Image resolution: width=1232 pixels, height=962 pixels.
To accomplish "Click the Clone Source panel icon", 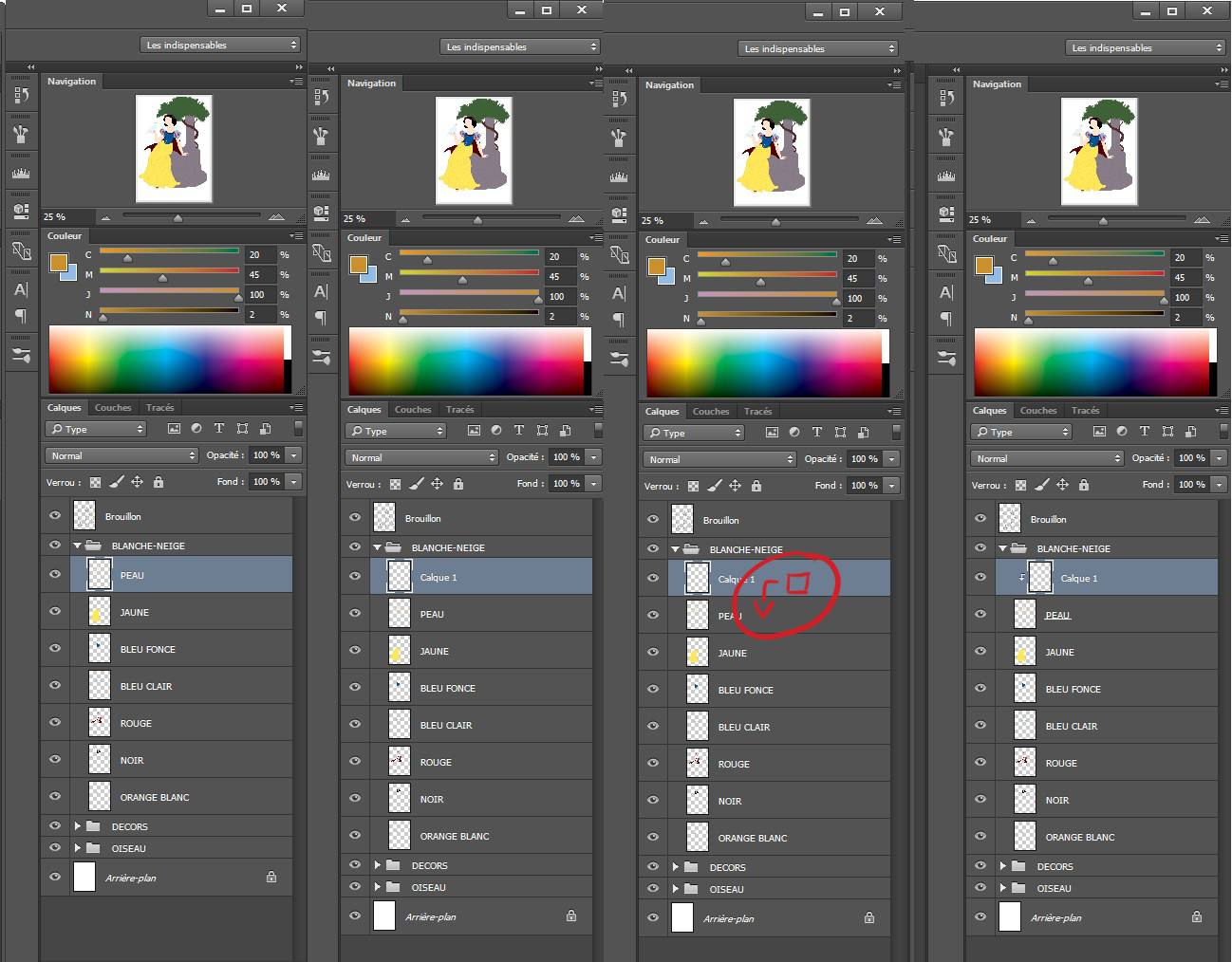I will pyautogui.click(x=21, y=251).
